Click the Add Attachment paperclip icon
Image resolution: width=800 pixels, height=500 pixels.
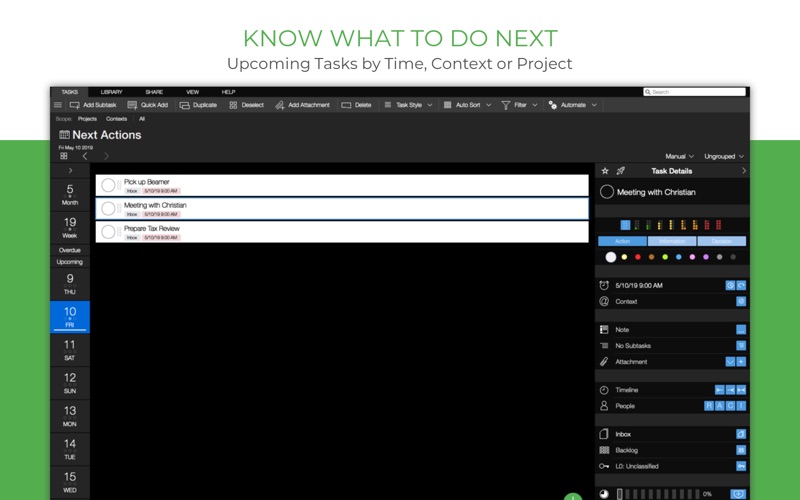point(280,105)
